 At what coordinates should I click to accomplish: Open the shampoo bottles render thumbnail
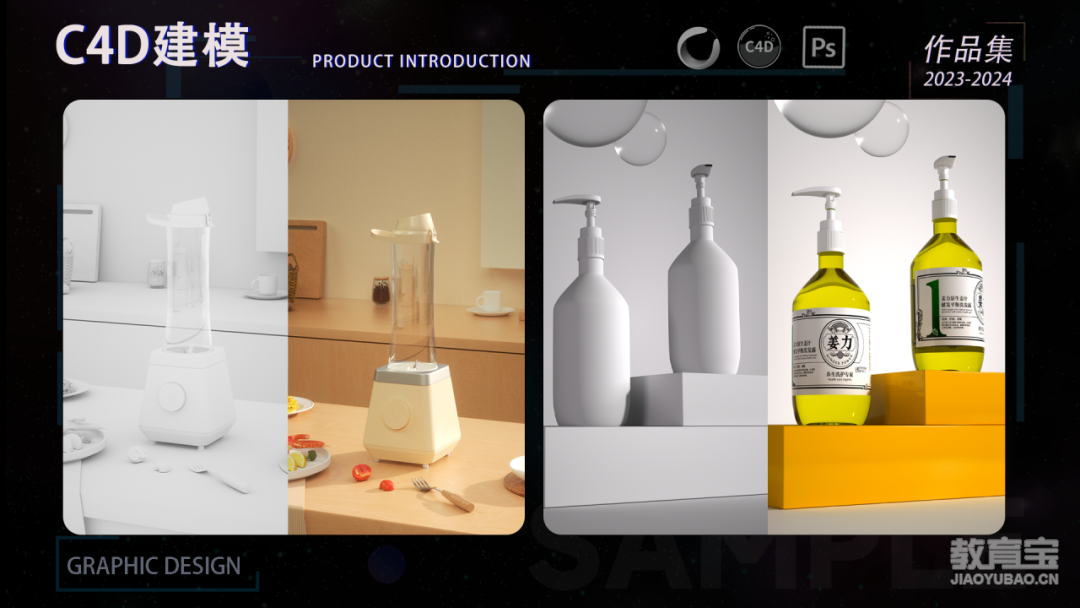774,317
